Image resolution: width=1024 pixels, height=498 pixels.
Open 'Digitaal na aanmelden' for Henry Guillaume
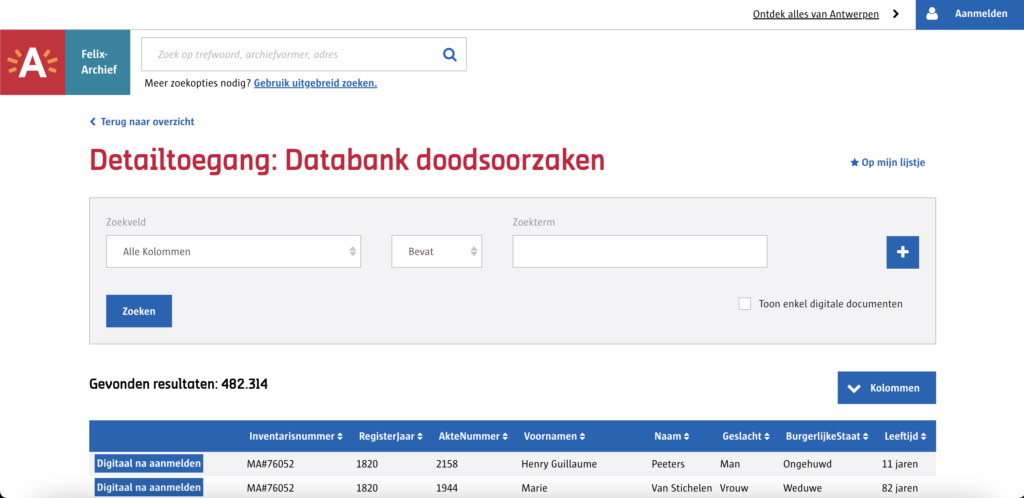point(149,463)
